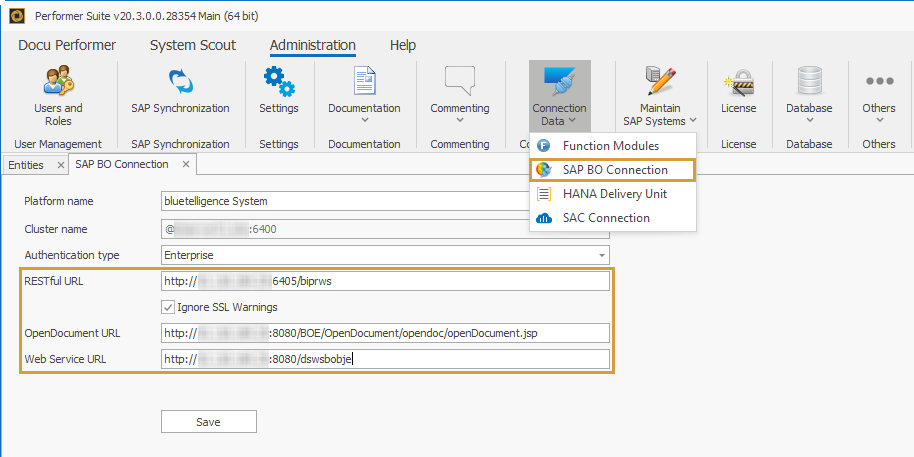
Task: Click the Save button
Action: tap(208, 422)
